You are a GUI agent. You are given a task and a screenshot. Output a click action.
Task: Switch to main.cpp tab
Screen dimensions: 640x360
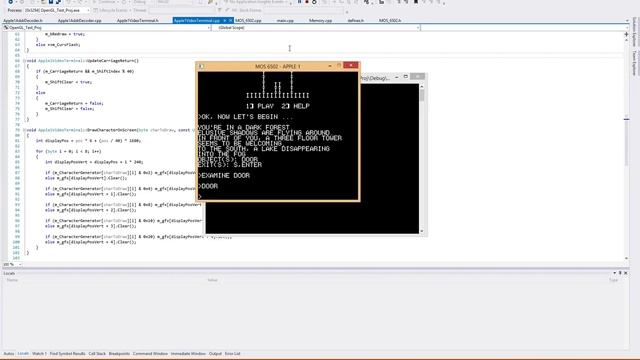click(285, 20)
